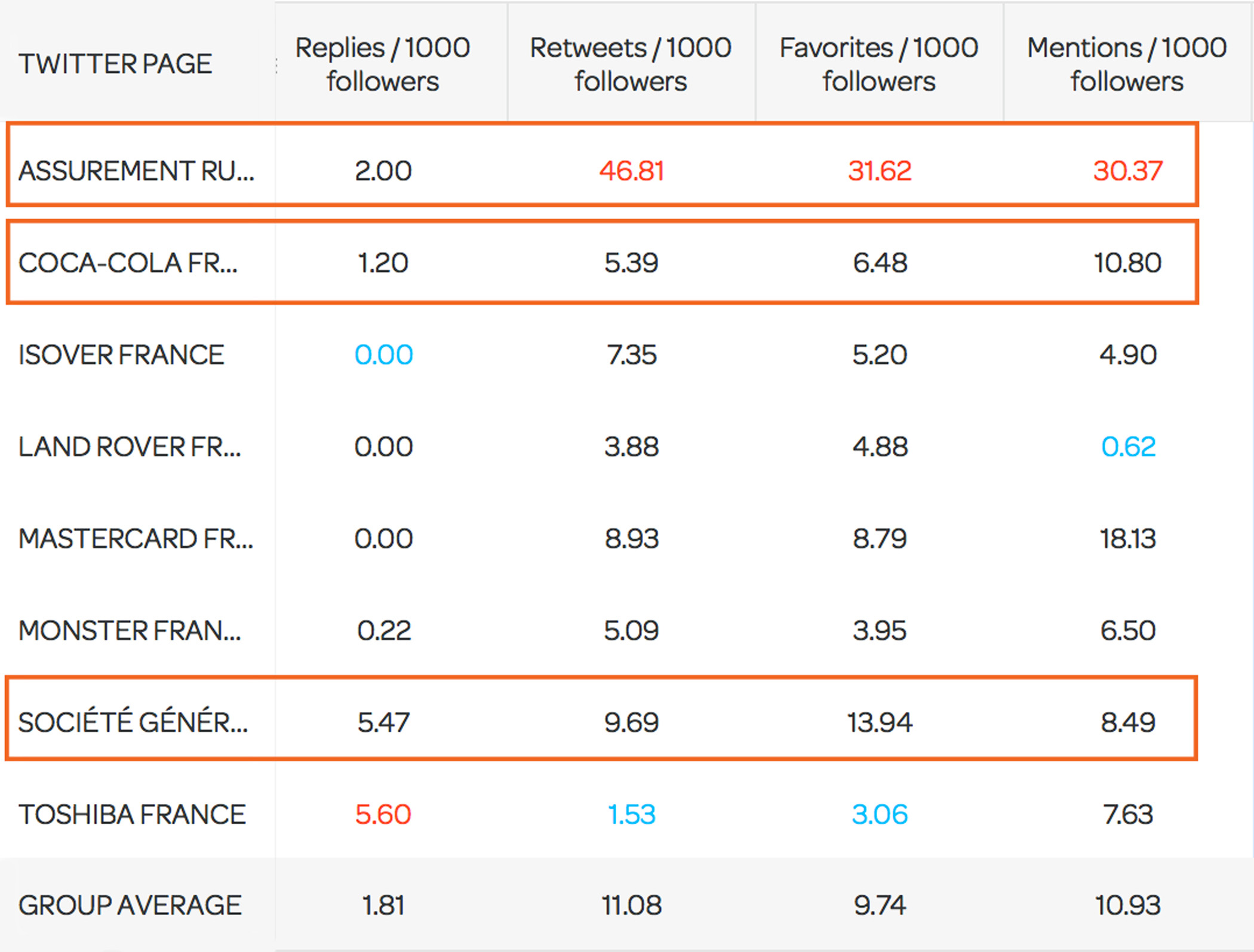Click Favorites / 1000 followers column header

tap(879, 64)
